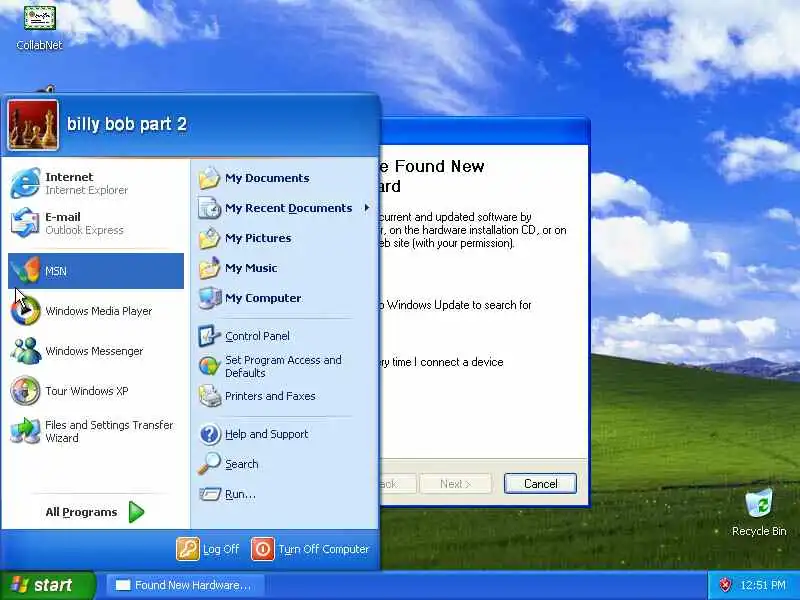Launch Outlook Express via the E-mail icon
The width and height of the screenshot is (800, 600).
point(24,223)
